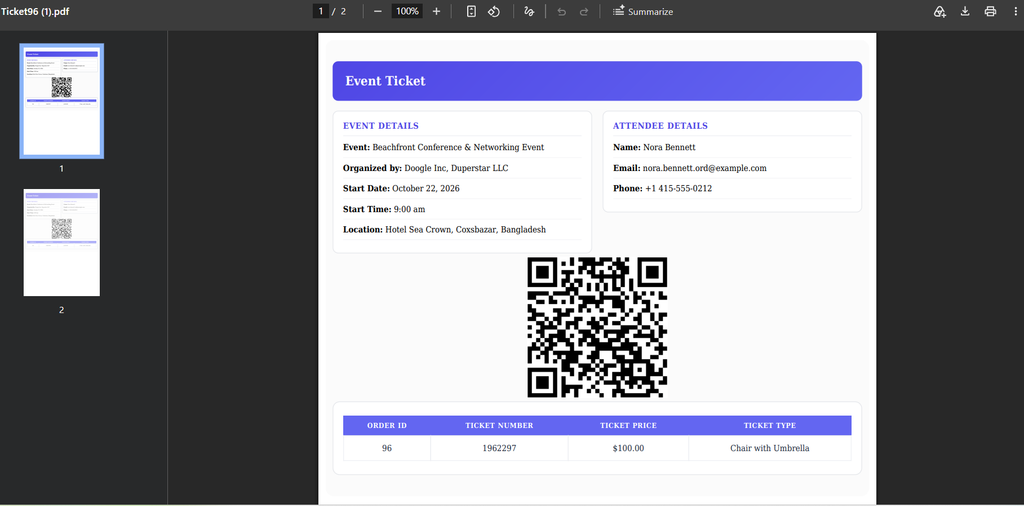Activate the Draw annotation tool
1024x506 pixels.
pos(530,11)
